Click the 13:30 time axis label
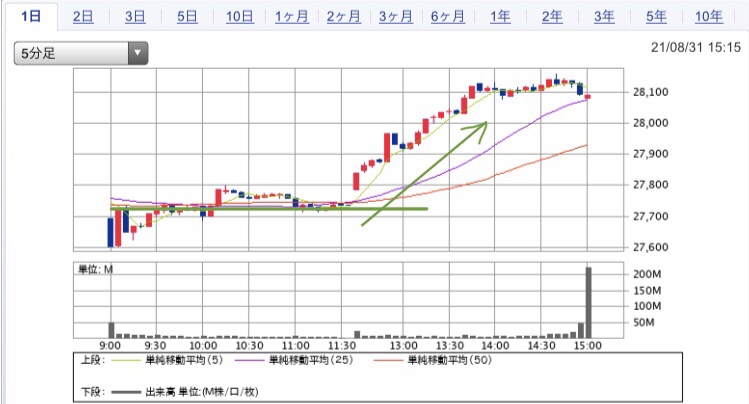Screen dimensions: 749x404 pyautogui.click(x=449, y=346)
